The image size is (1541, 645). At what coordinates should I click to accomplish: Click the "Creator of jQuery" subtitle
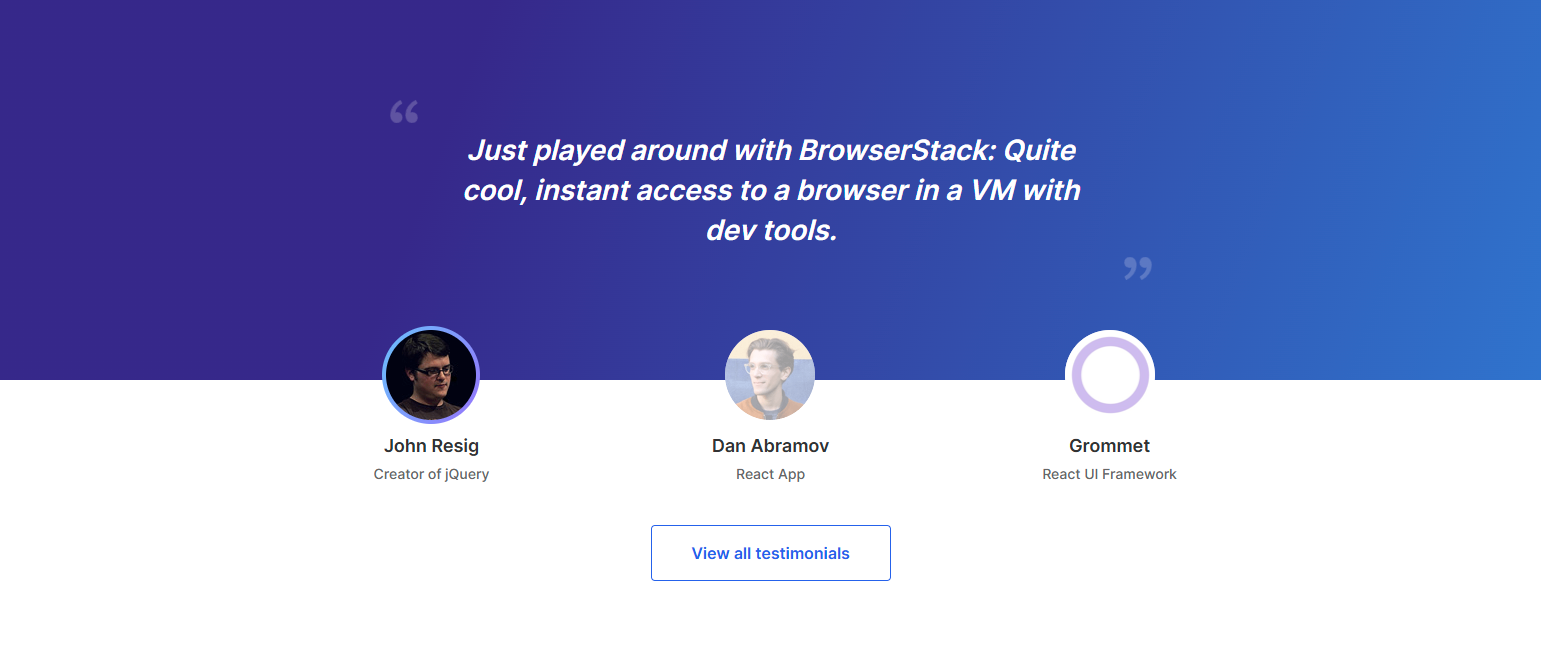[x=431, y=474]
